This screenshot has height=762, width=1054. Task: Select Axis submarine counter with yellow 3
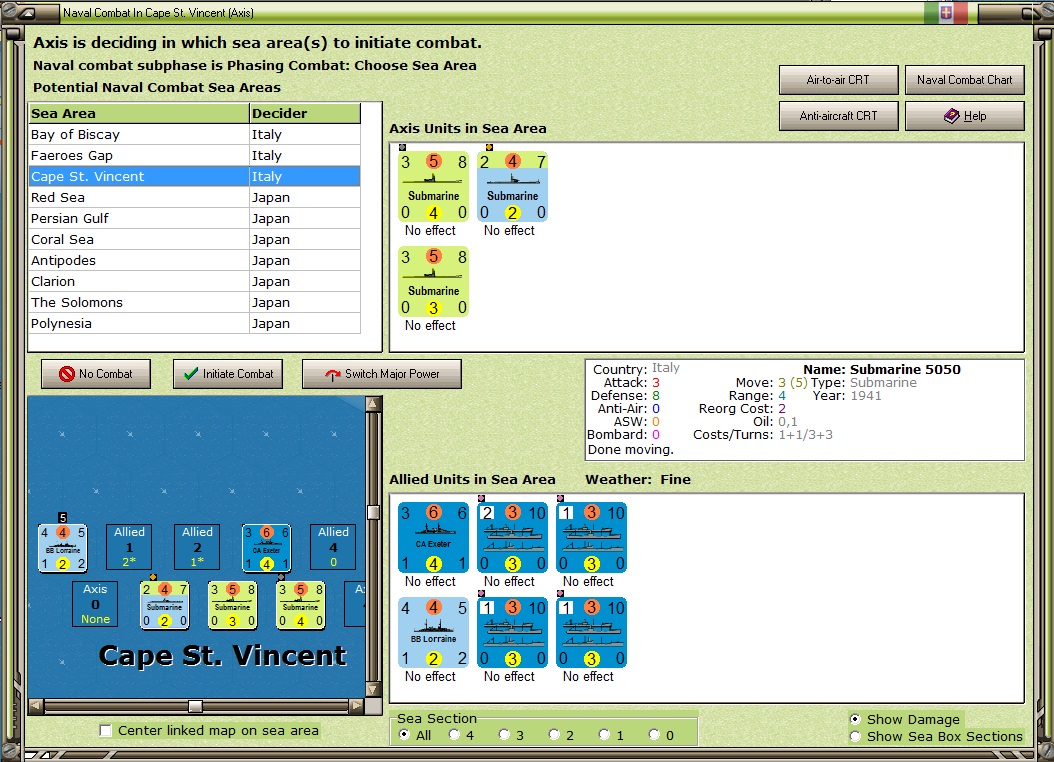point(434,282)
